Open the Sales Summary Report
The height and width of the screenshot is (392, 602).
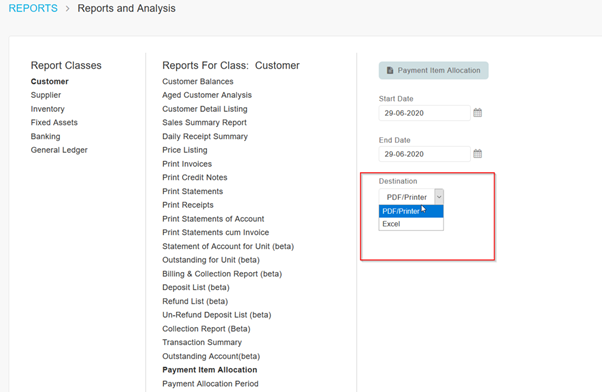204,122
